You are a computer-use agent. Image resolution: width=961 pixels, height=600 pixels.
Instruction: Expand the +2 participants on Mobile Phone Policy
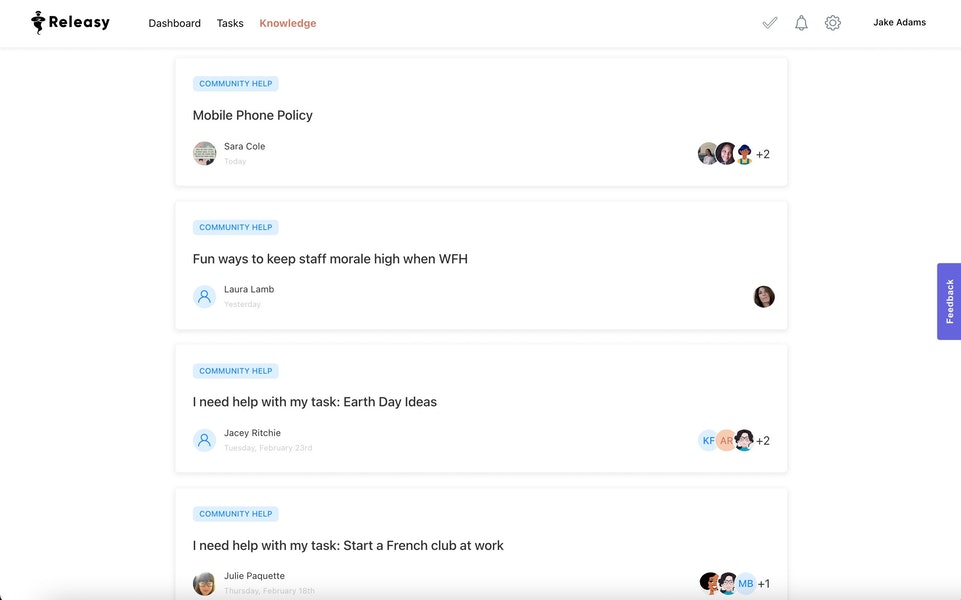tap(763, 153)
